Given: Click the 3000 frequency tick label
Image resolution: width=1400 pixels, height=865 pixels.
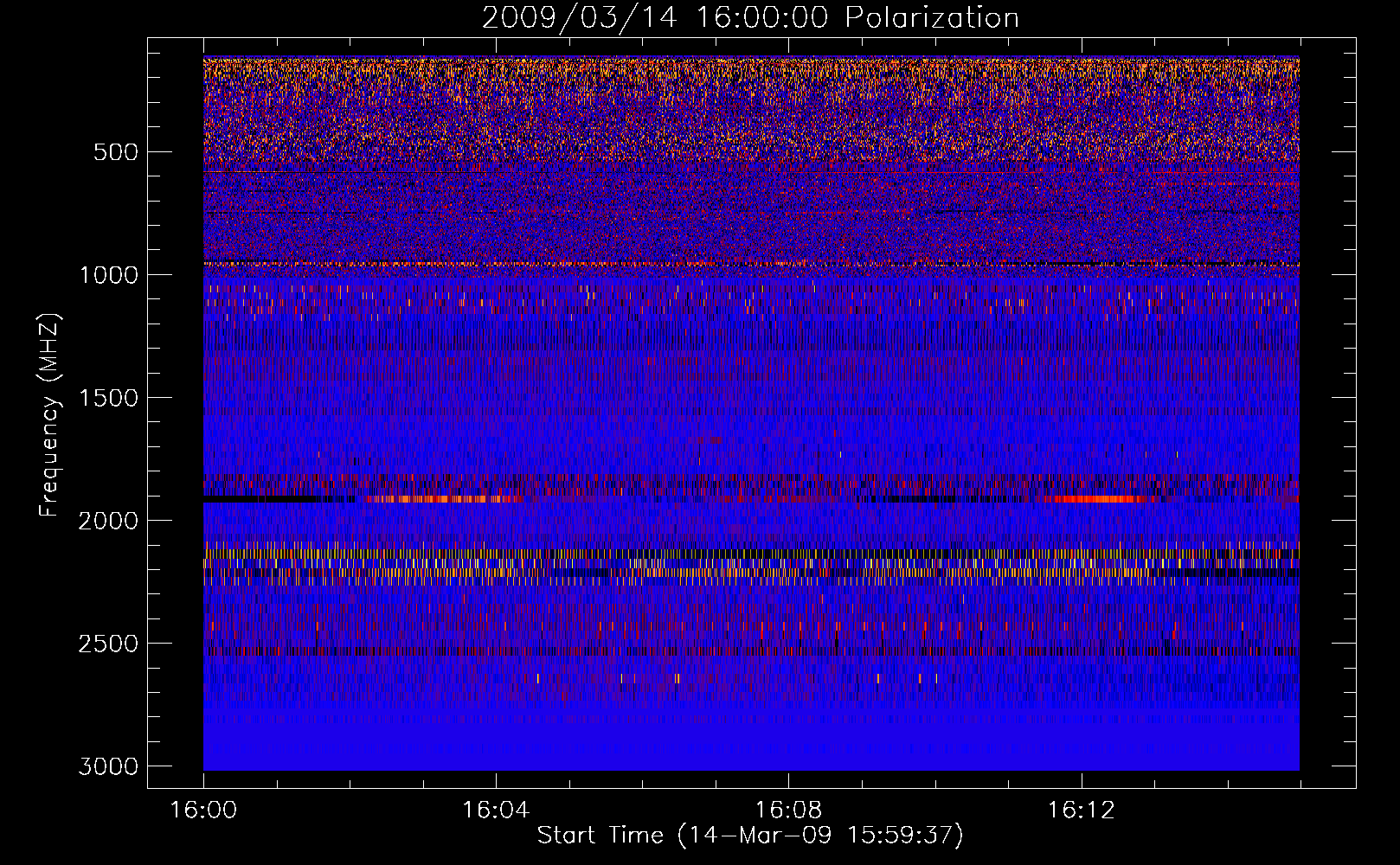Looking at the screenshot, I should point(108,766).
